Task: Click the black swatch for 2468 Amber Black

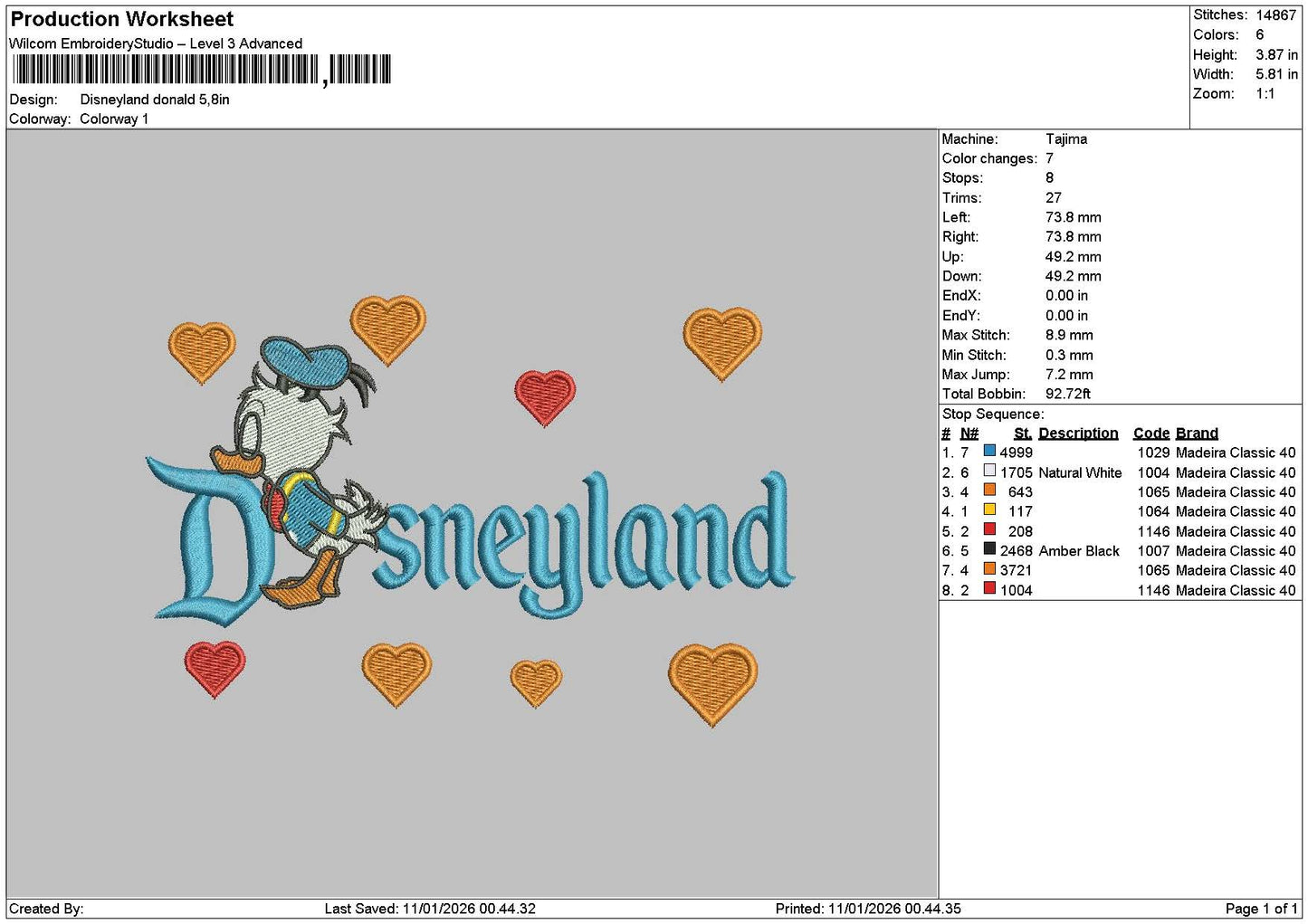Action: (x=989, y=549)
